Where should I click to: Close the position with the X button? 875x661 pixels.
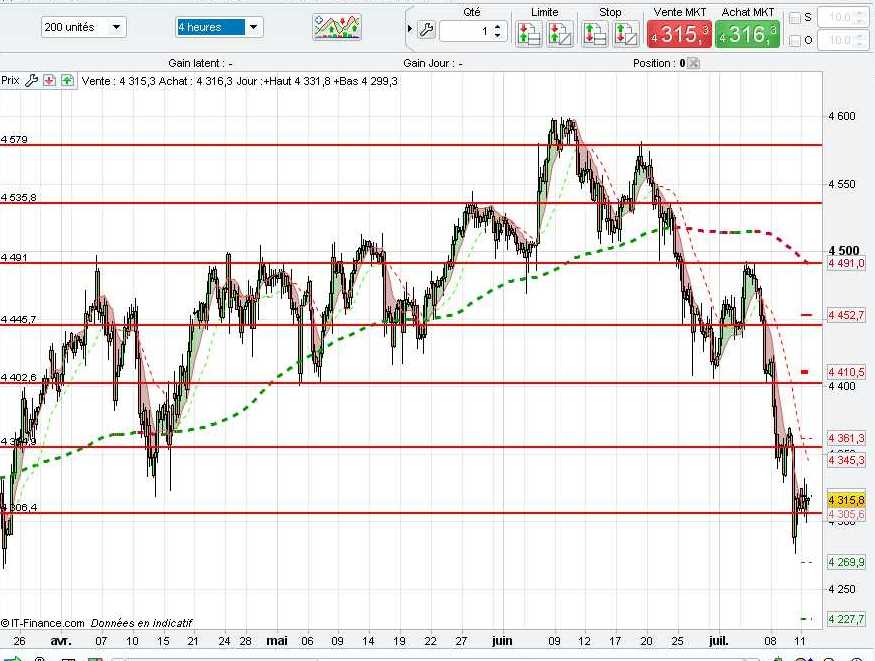693,63
